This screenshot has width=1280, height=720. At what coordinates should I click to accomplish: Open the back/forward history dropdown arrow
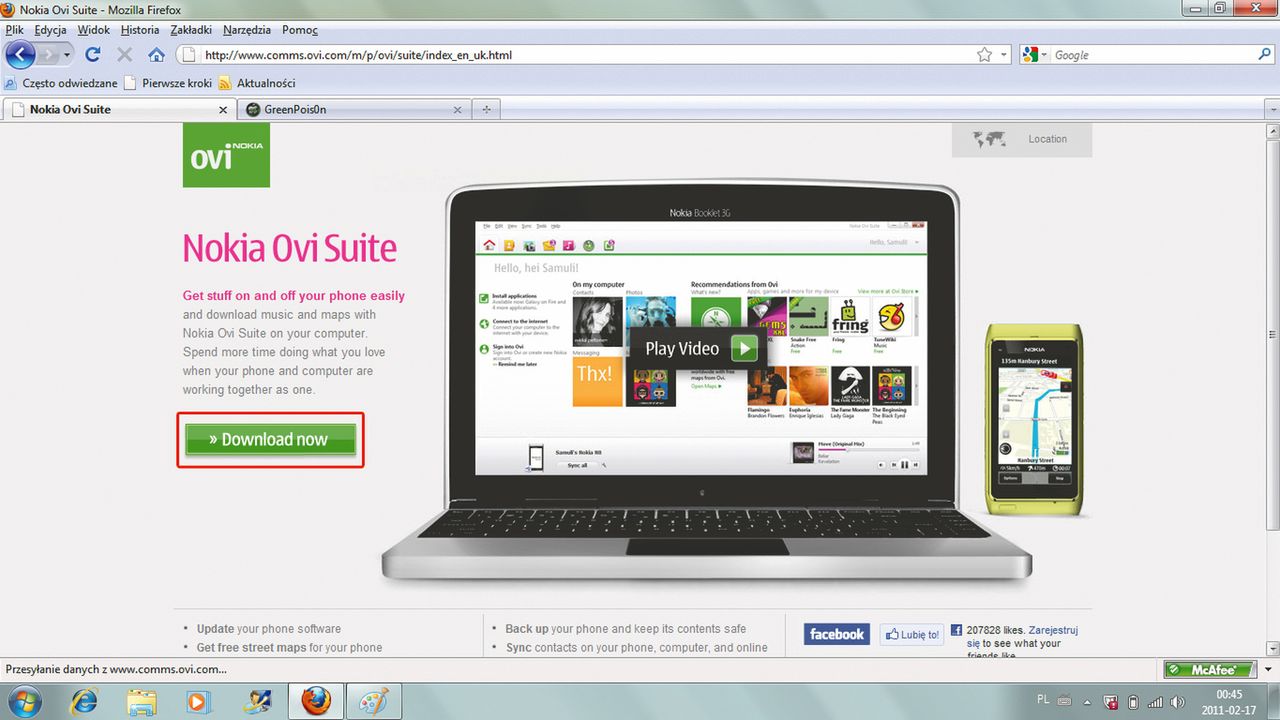coord(67,55)
